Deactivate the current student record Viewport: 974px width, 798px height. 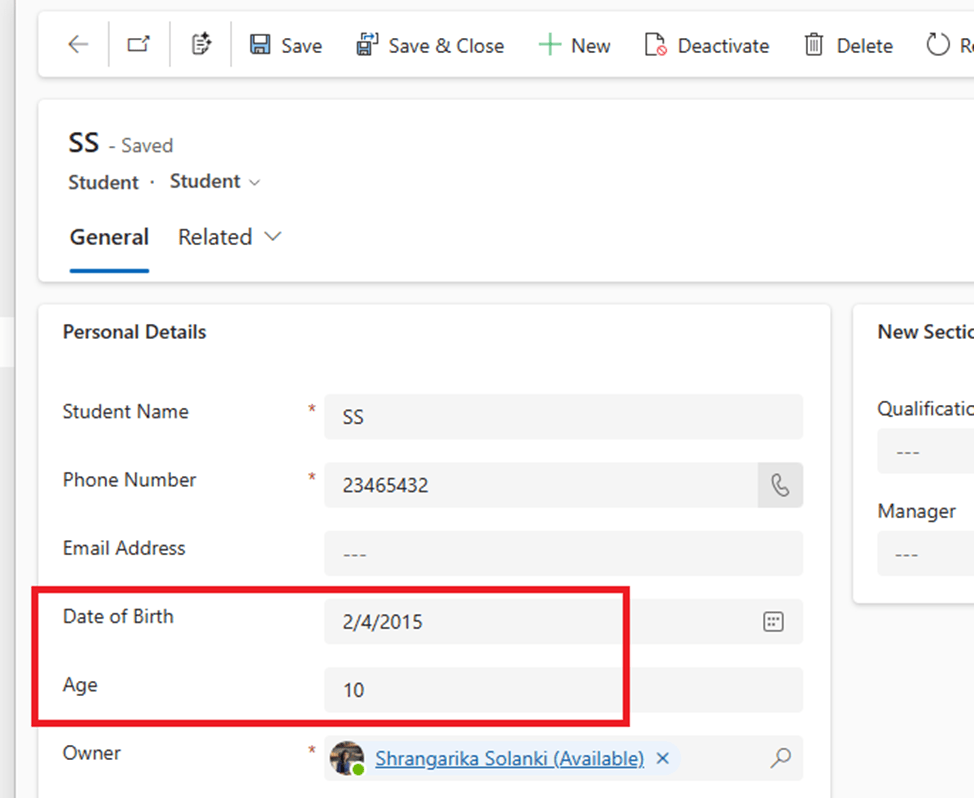point(706,45)
